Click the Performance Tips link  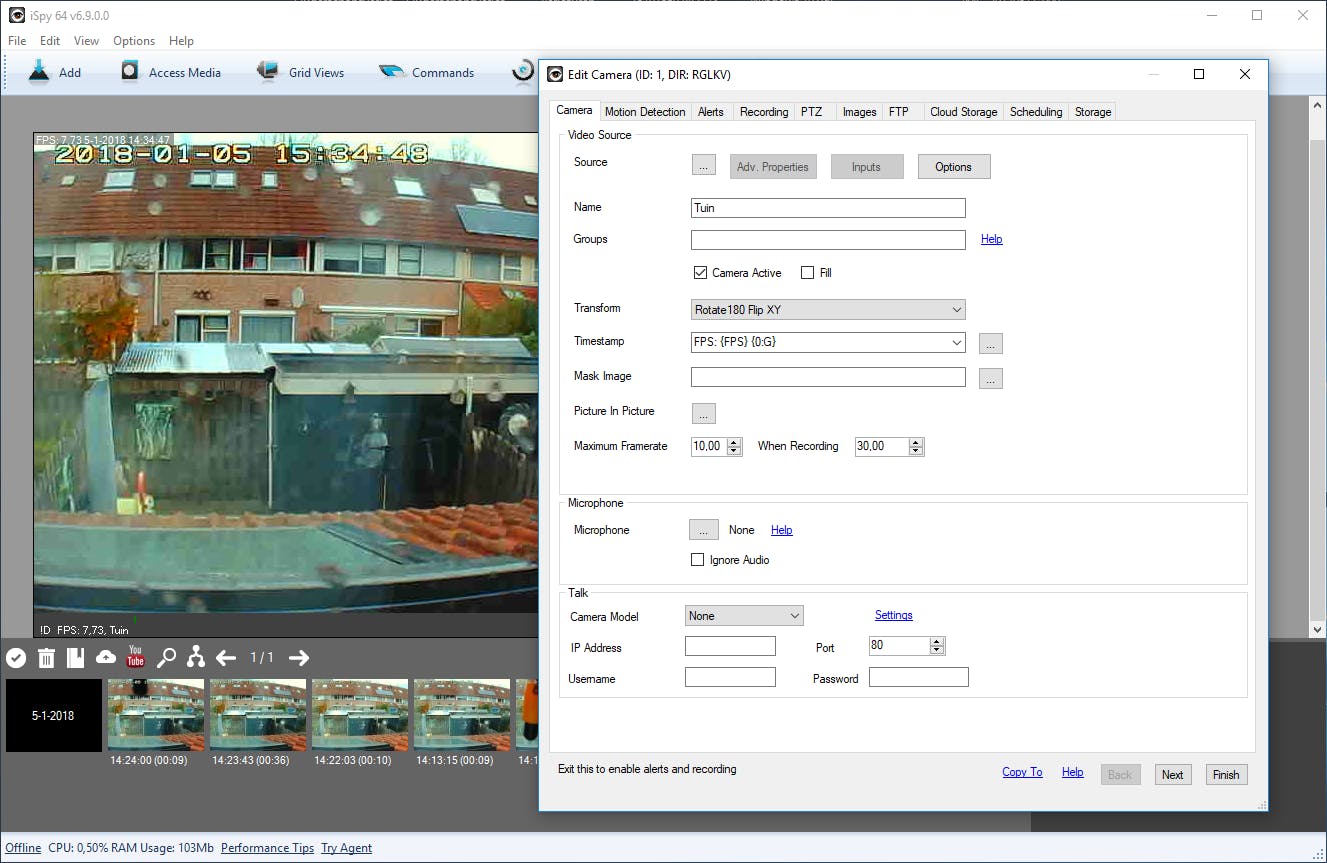(x=267, y=848)
